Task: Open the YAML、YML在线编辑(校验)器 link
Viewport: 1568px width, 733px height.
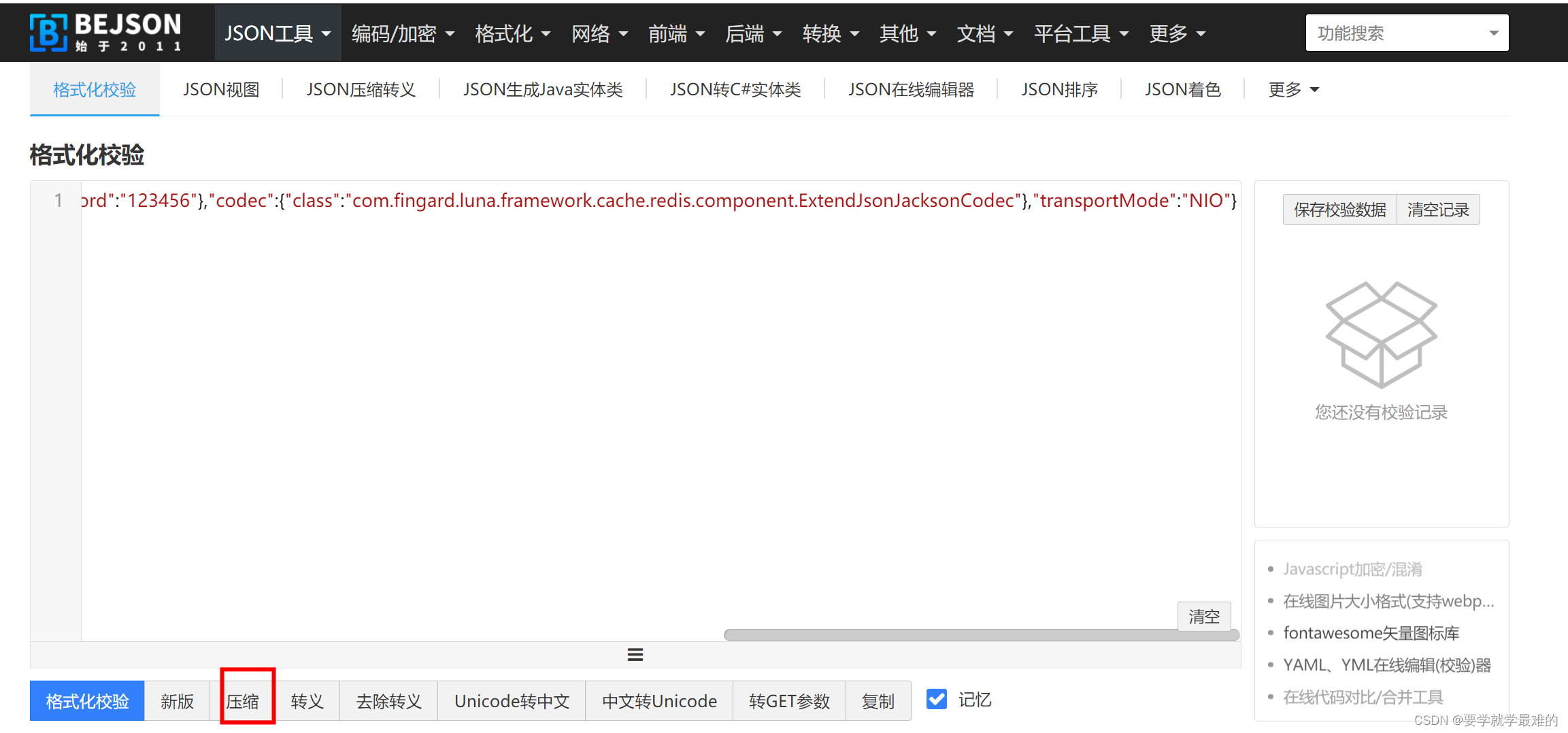Action: [x=1387, y=665]
